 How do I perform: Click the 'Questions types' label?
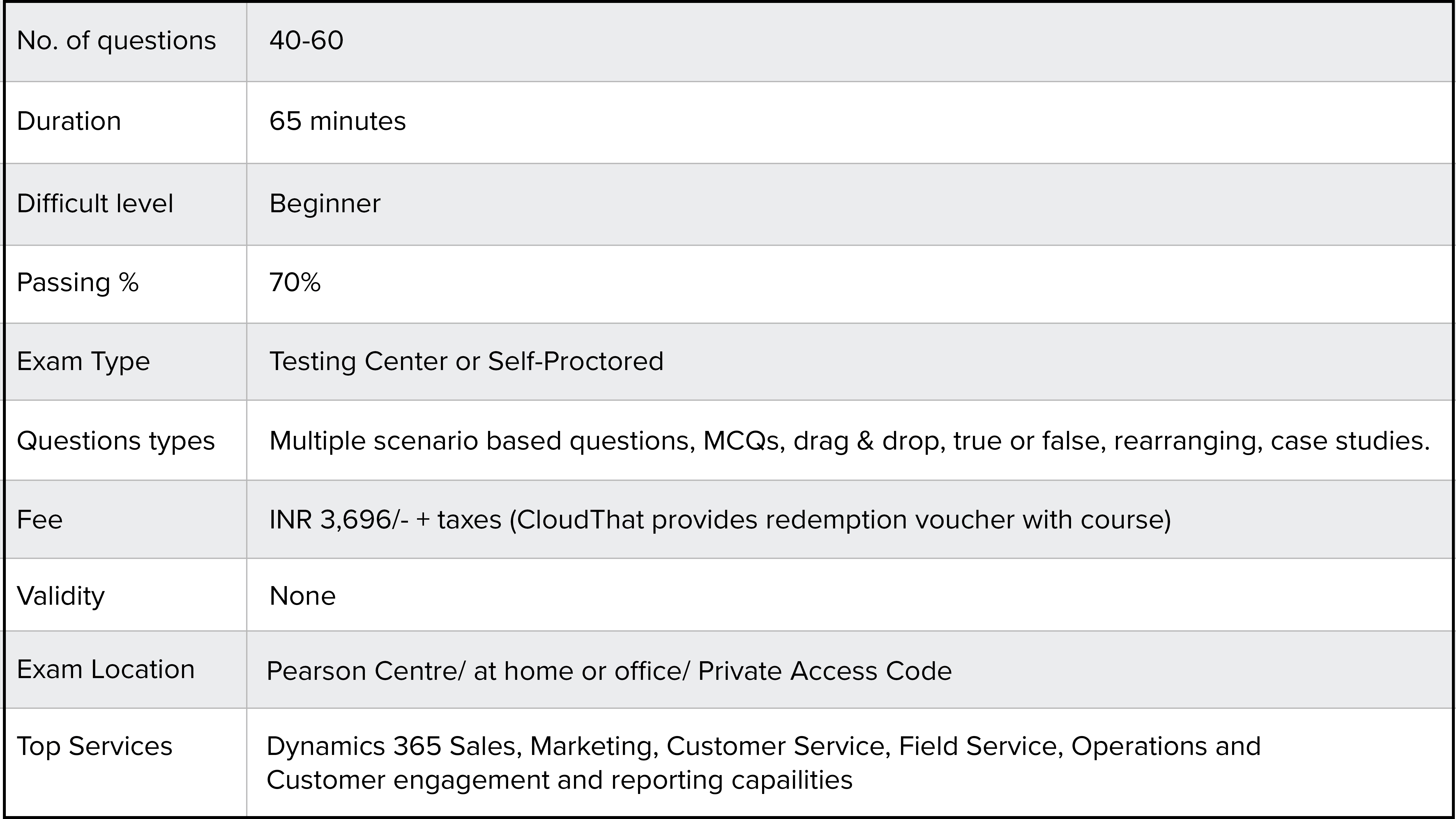point(116,441)
